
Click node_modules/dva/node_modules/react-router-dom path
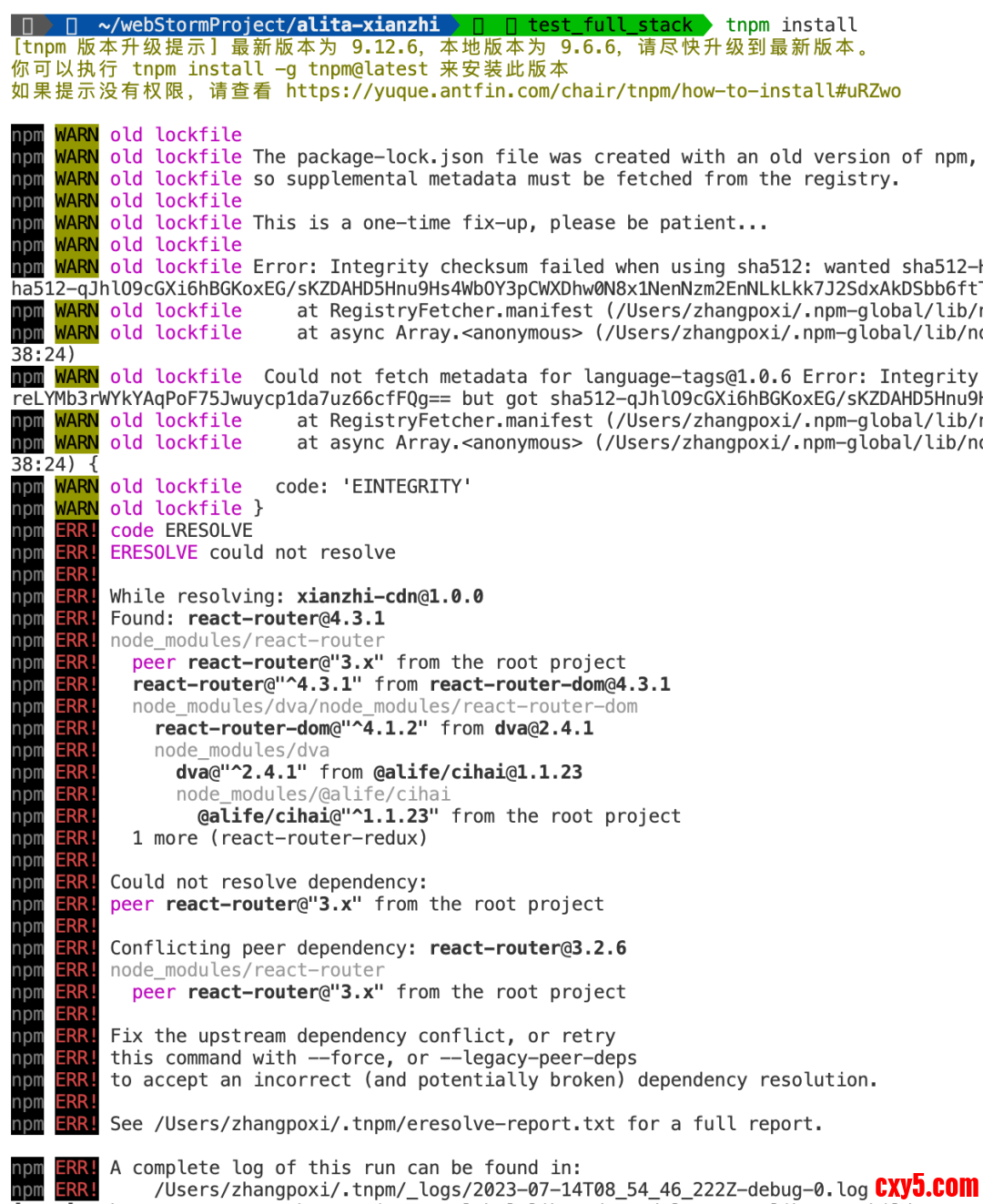(x=385, y=706)
